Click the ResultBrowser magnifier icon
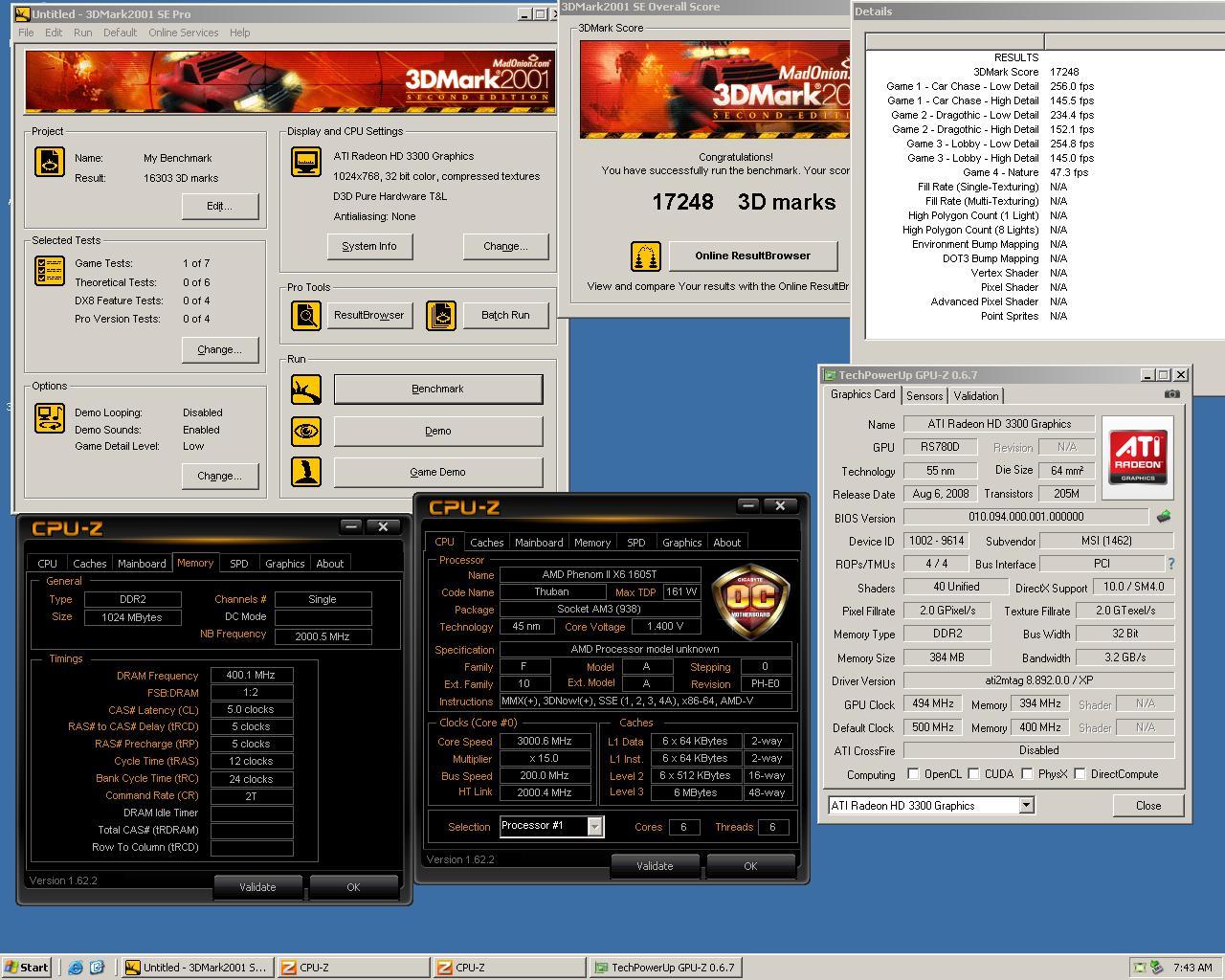The height and width of the screenshot is (980, 1225). [306, 315]
